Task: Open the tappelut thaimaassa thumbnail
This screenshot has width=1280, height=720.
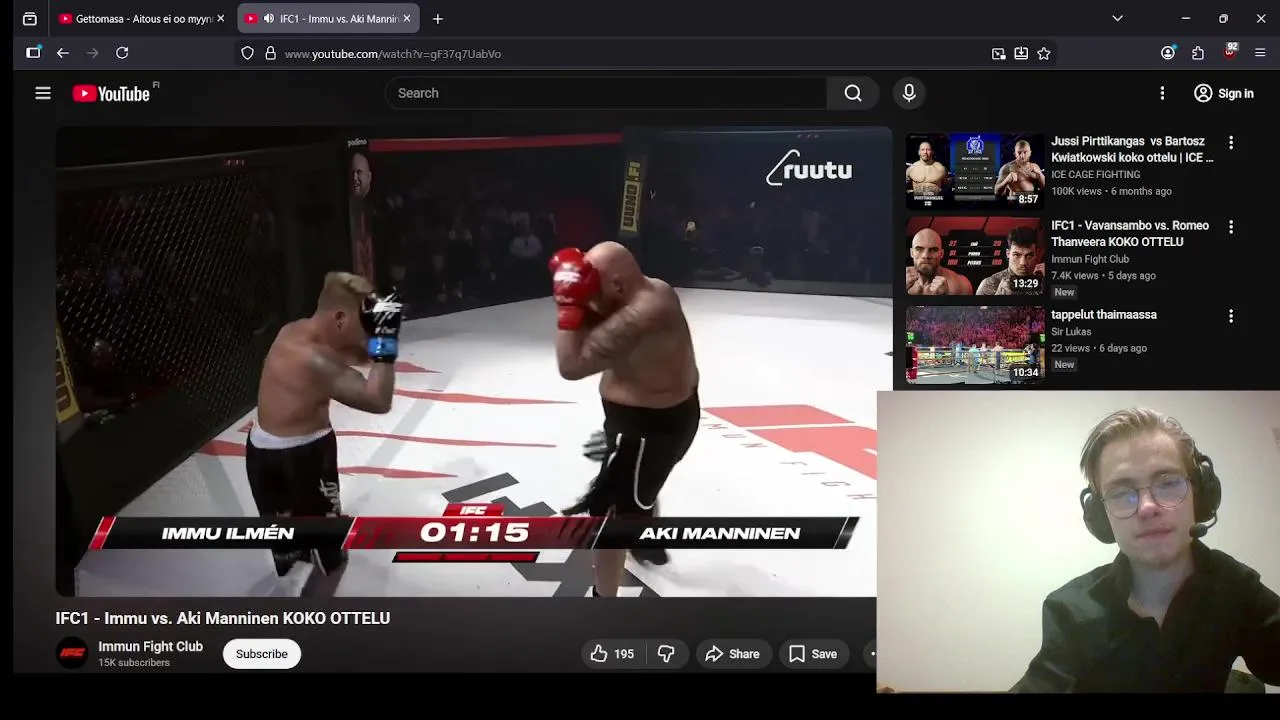Action: click(x=975, y=344)
